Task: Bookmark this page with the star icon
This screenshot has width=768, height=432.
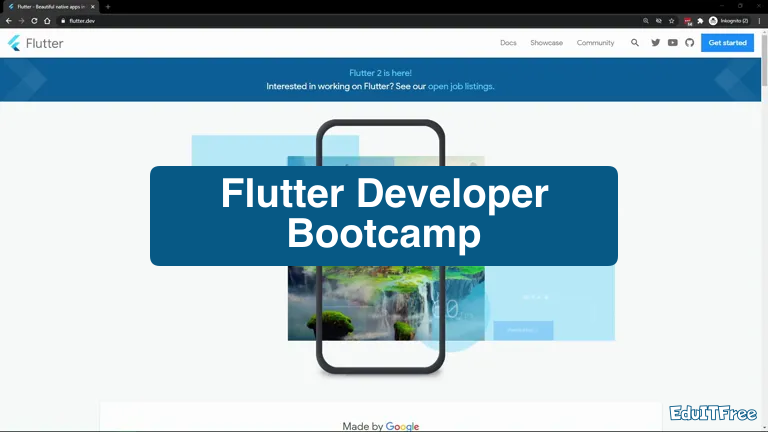Action: point(672,21)
